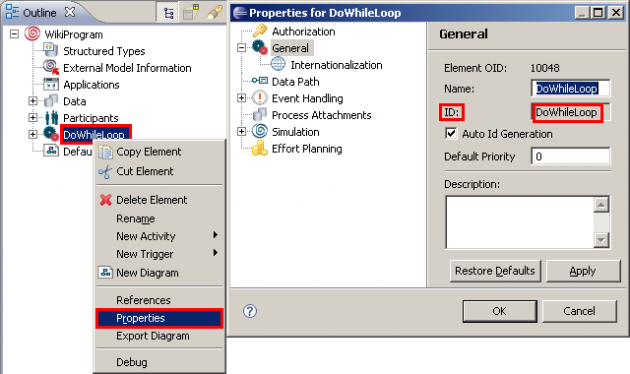Click the second Outline toolbar icon
The height and width of the screenshot is (374, 630).
(x=191, y=12)
